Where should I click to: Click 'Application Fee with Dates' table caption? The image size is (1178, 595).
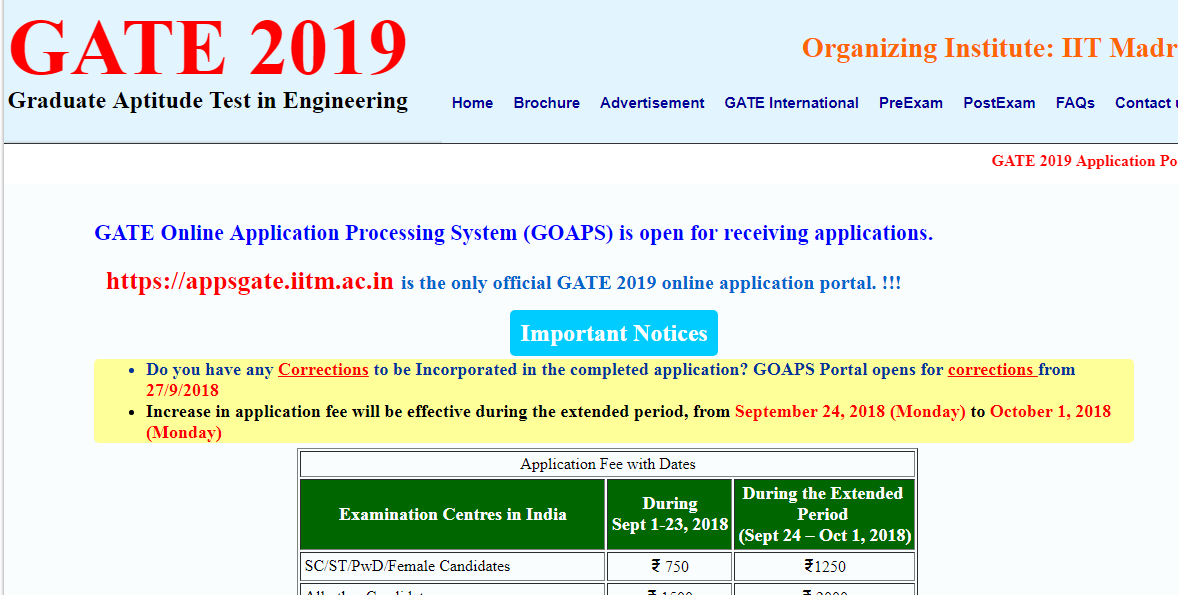pyautogui.click(x=608, y=464)
